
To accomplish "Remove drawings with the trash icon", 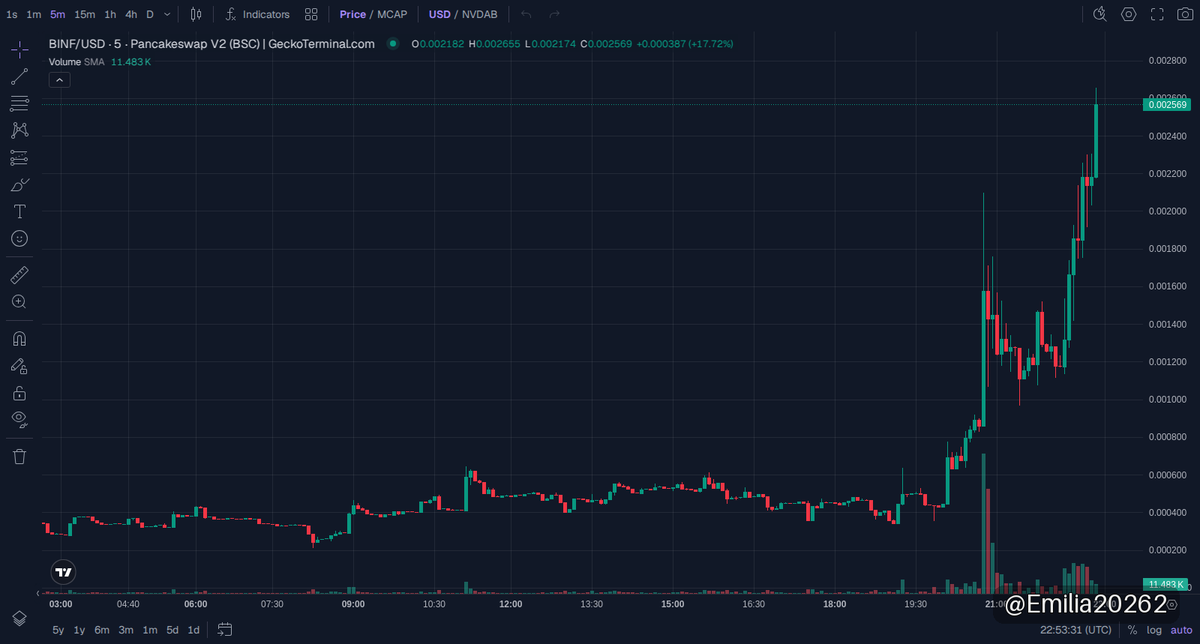I will 19,456.
